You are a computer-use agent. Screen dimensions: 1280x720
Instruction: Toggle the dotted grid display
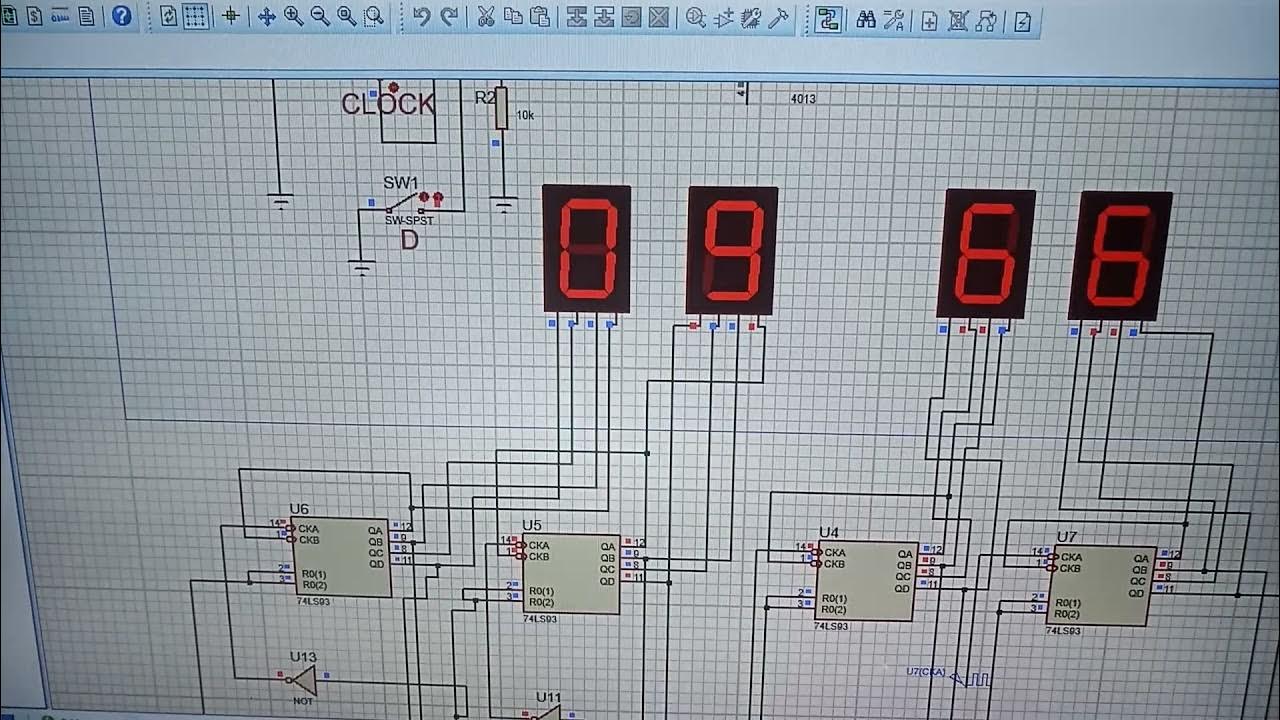[x=196, y=16]
